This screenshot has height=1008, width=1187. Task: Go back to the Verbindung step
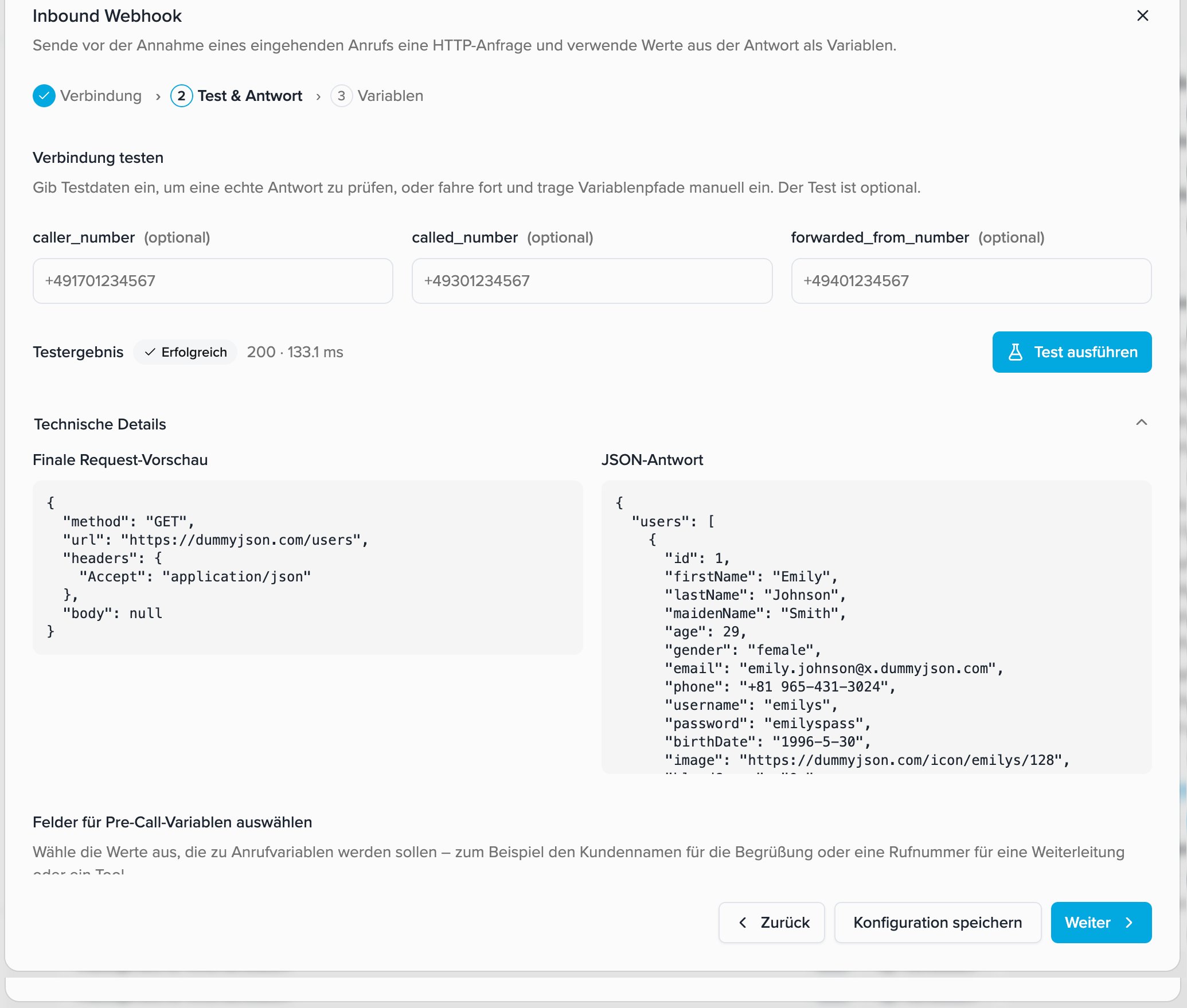[101, 96]
